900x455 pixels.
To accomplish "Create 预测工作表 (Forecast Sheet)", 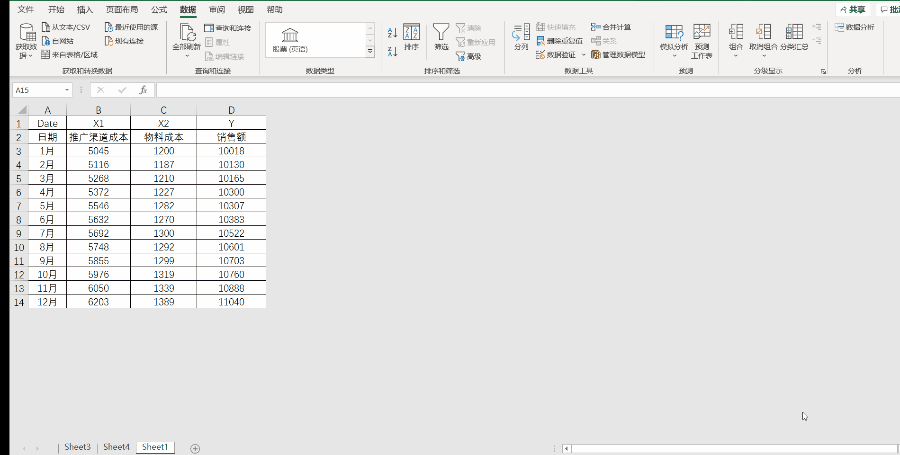I will click(701, 40).
